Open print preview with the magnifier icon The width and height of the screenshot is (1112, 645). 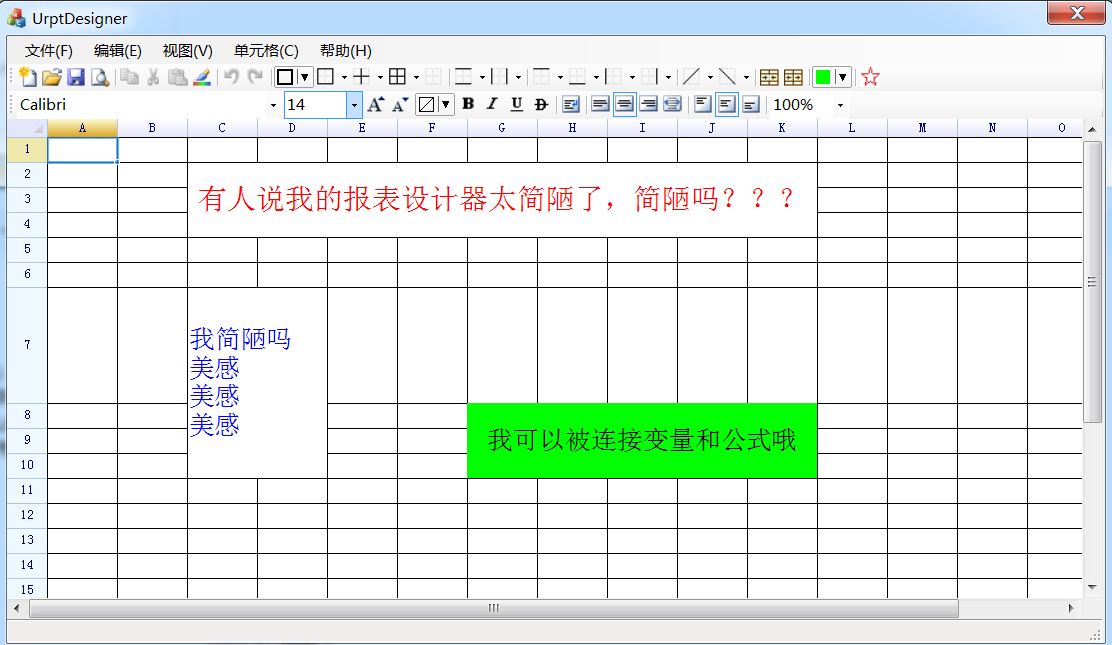[100, 77]
